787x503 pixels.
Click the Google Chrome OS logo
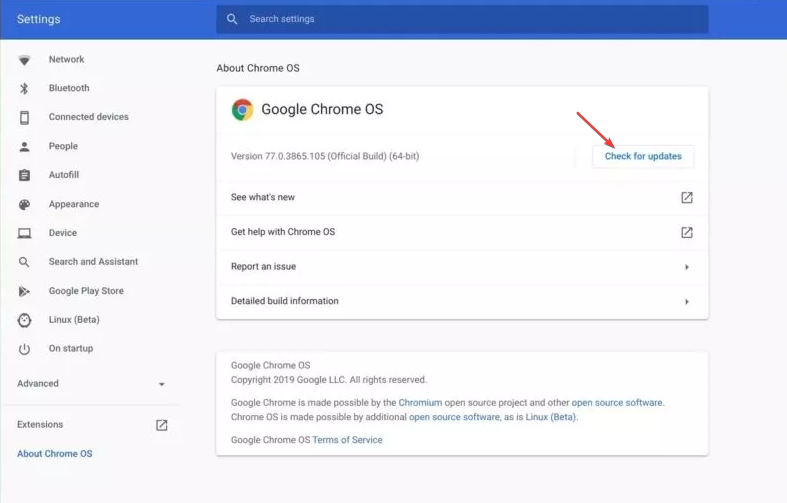(242, 109)
